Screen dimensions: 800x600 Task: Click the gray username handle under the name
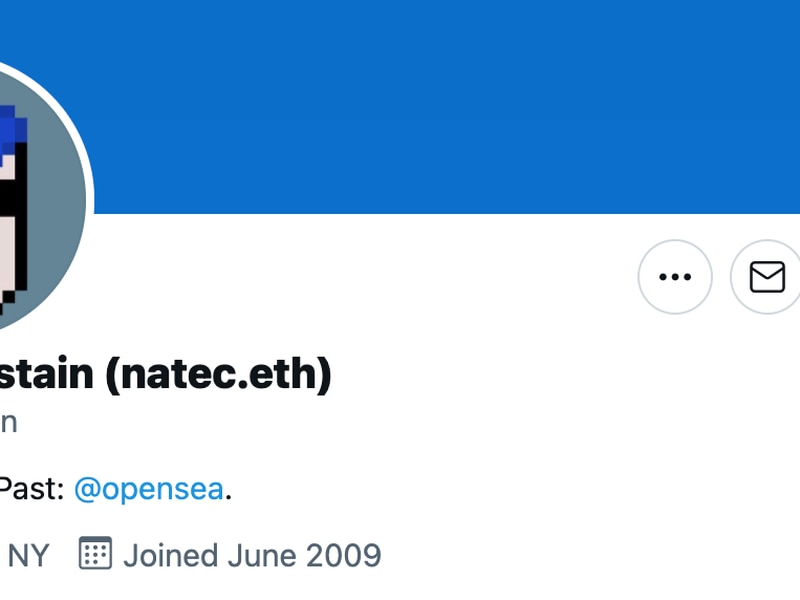pos(8,422)
